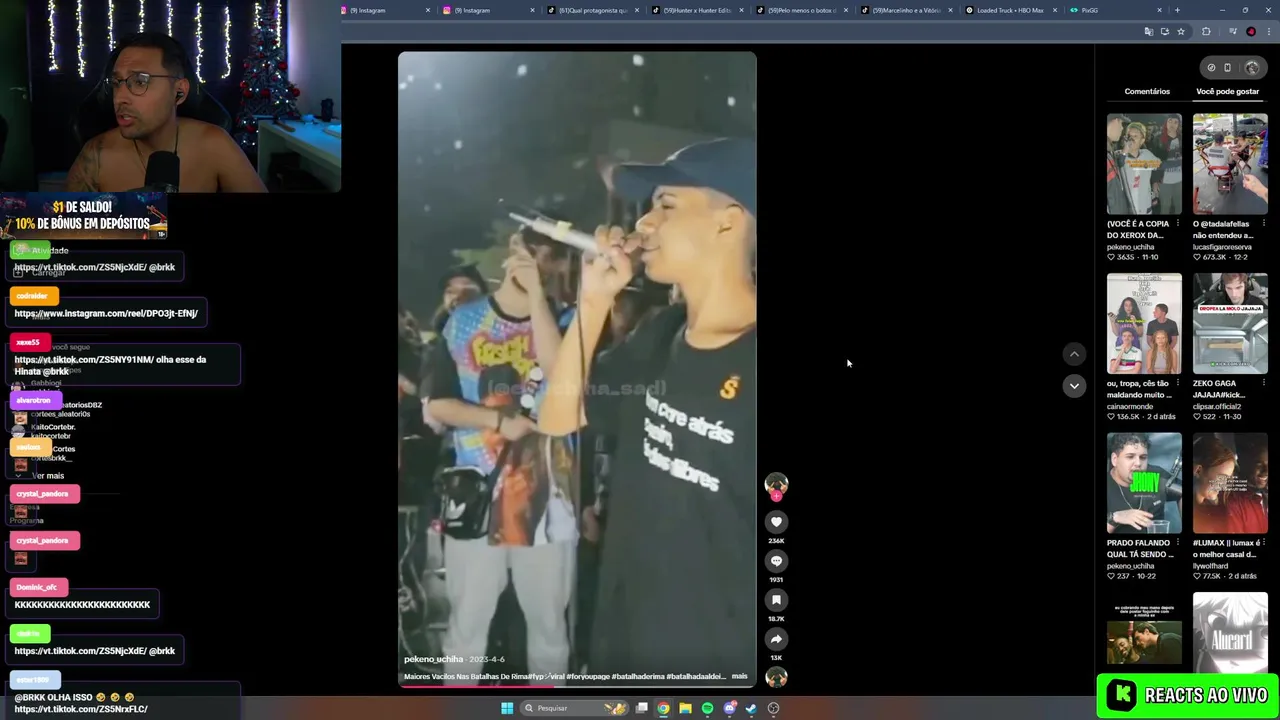Click Instagram reel link in chat

coord(106,313)
